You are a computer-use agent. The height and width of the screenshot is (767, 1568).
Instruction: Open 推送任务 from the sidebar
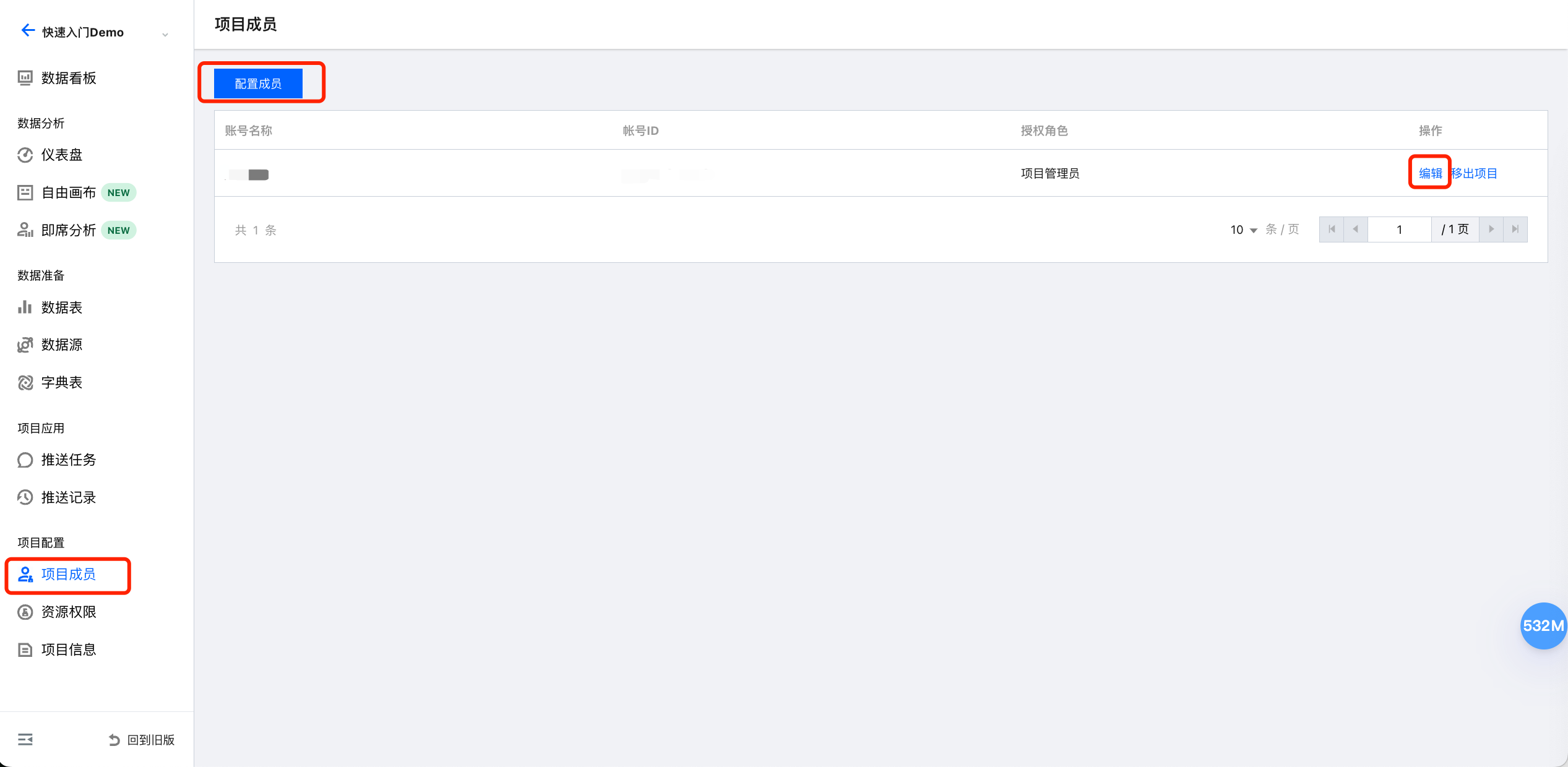[68, 460]
